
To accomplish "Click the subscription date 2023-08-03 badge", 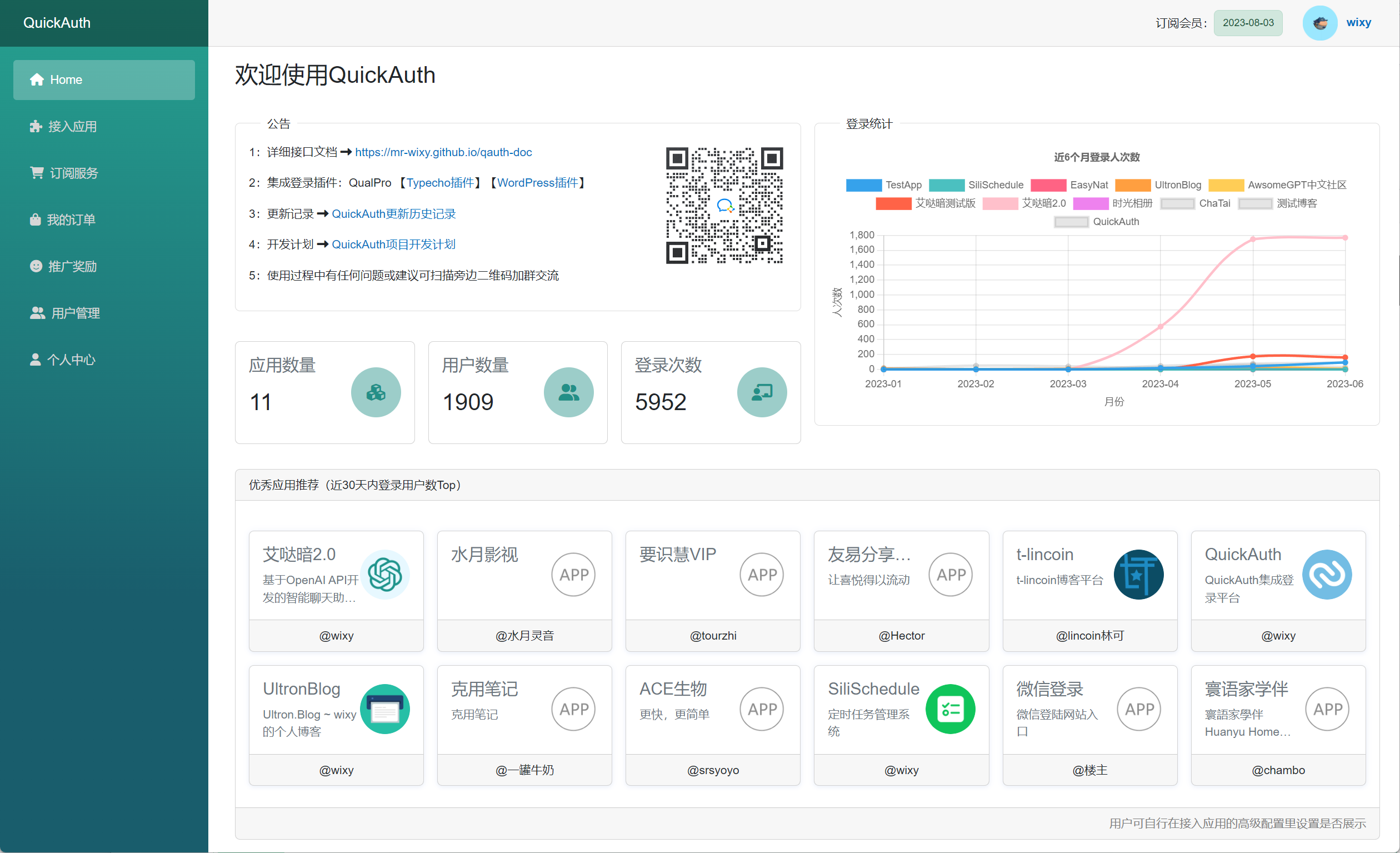I will (1248, 23).
